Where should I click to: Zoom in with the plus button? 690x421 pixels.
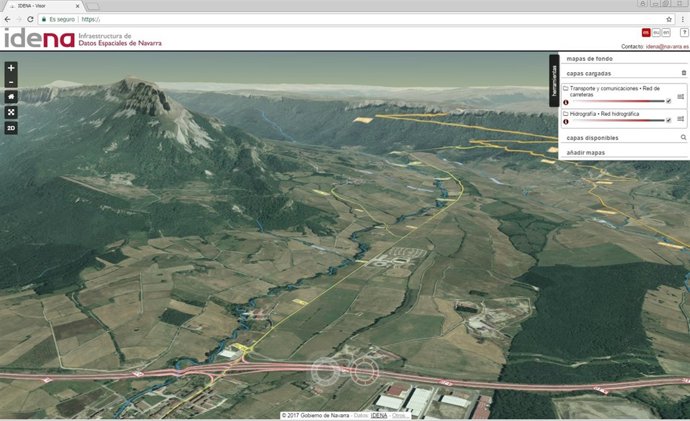[11, 68]
